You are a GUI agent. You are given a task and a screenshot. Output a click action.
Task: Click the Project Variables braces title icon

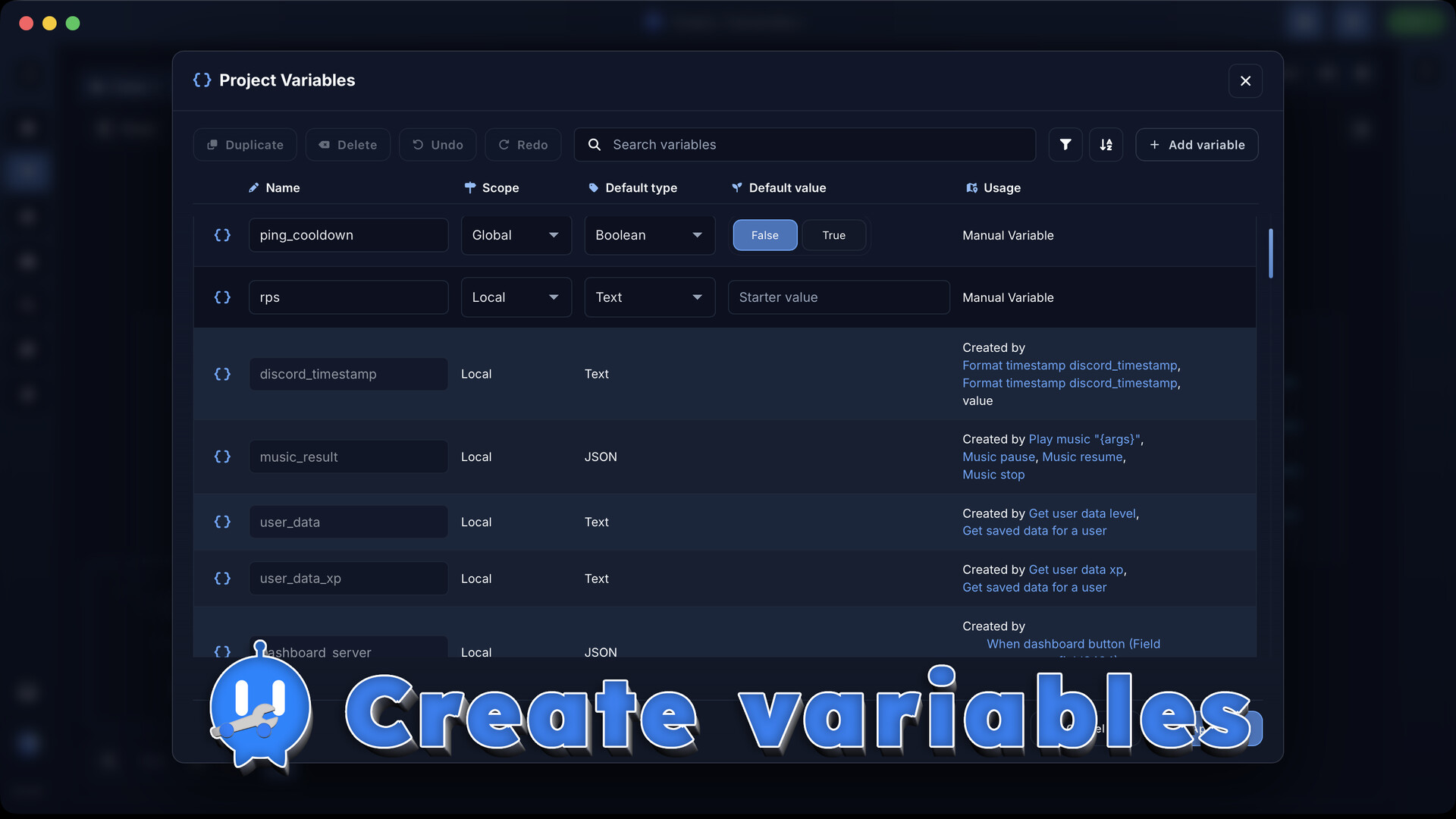point(202,80)
